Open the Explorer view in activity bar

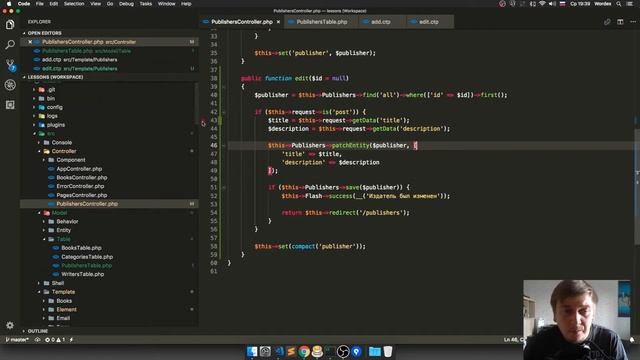tap(10, 25)
